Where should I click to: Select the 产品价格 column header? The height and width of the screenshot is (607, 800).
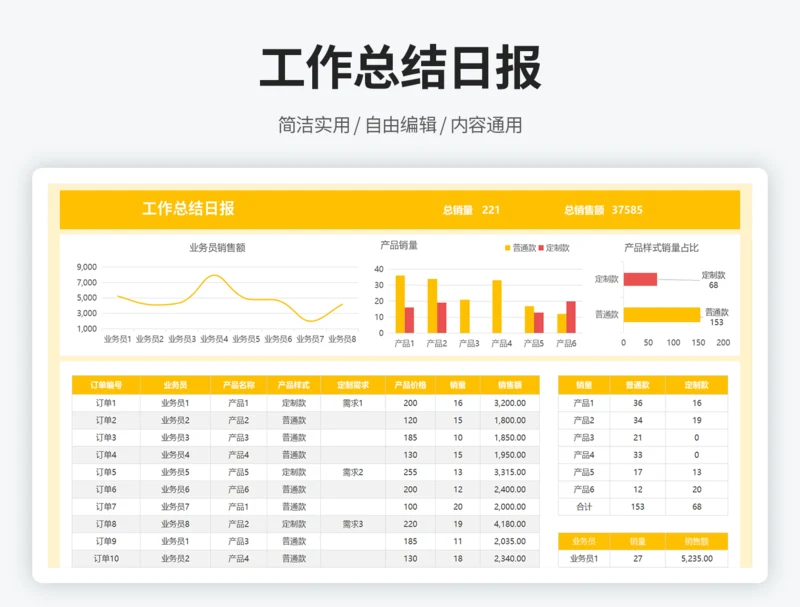coord(410,385)
